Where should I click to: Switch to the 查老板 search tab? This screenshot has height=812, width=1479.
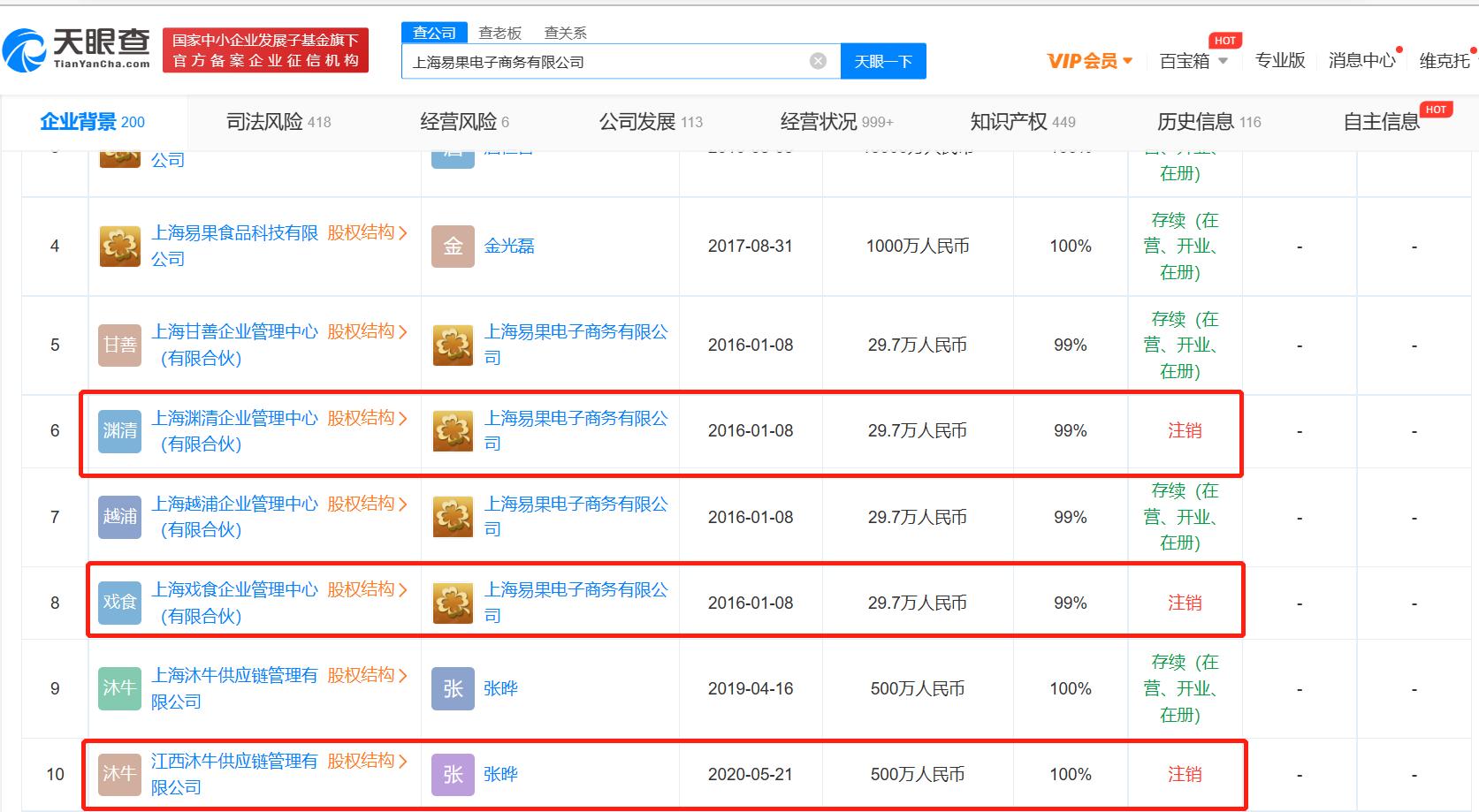pos(500,33)
